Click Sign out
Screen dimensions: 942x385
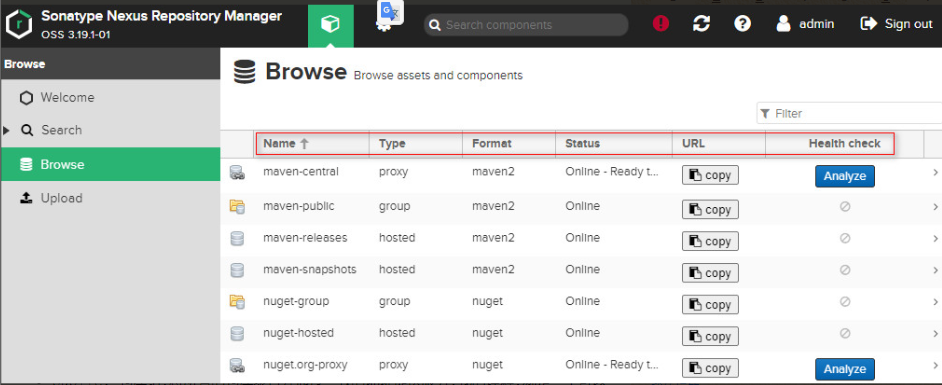point(896,23)
